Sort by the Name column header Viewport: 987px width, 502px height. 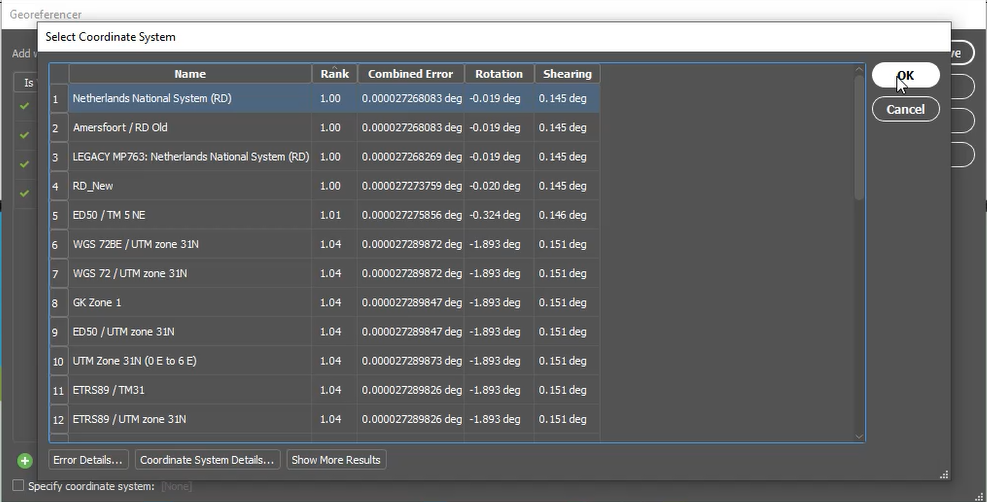190,74
